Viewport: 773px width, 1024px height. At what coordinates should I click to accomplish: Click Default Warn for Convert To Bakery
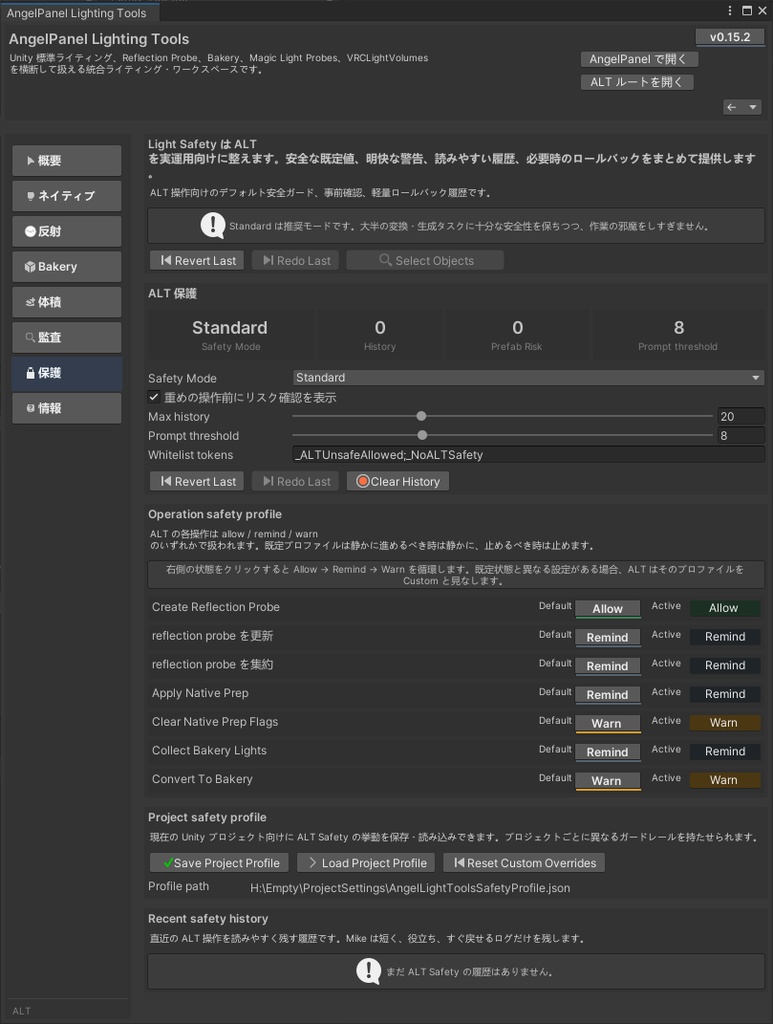(x=608, y=781)
